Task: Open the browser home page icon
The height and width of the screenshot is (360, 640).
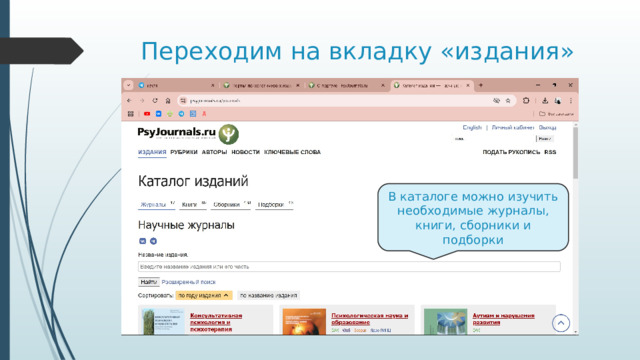Action: tap(168, 100)
